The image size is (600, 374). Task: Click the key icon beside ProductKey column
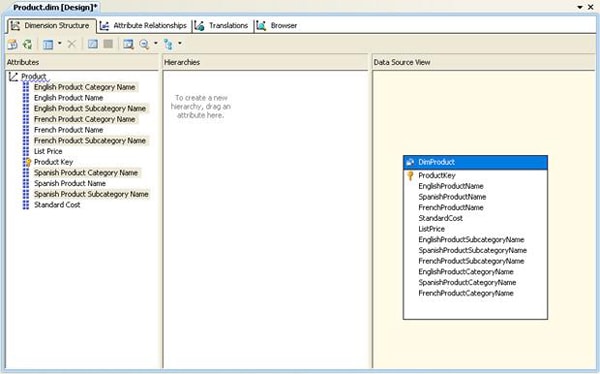point(410,176)
